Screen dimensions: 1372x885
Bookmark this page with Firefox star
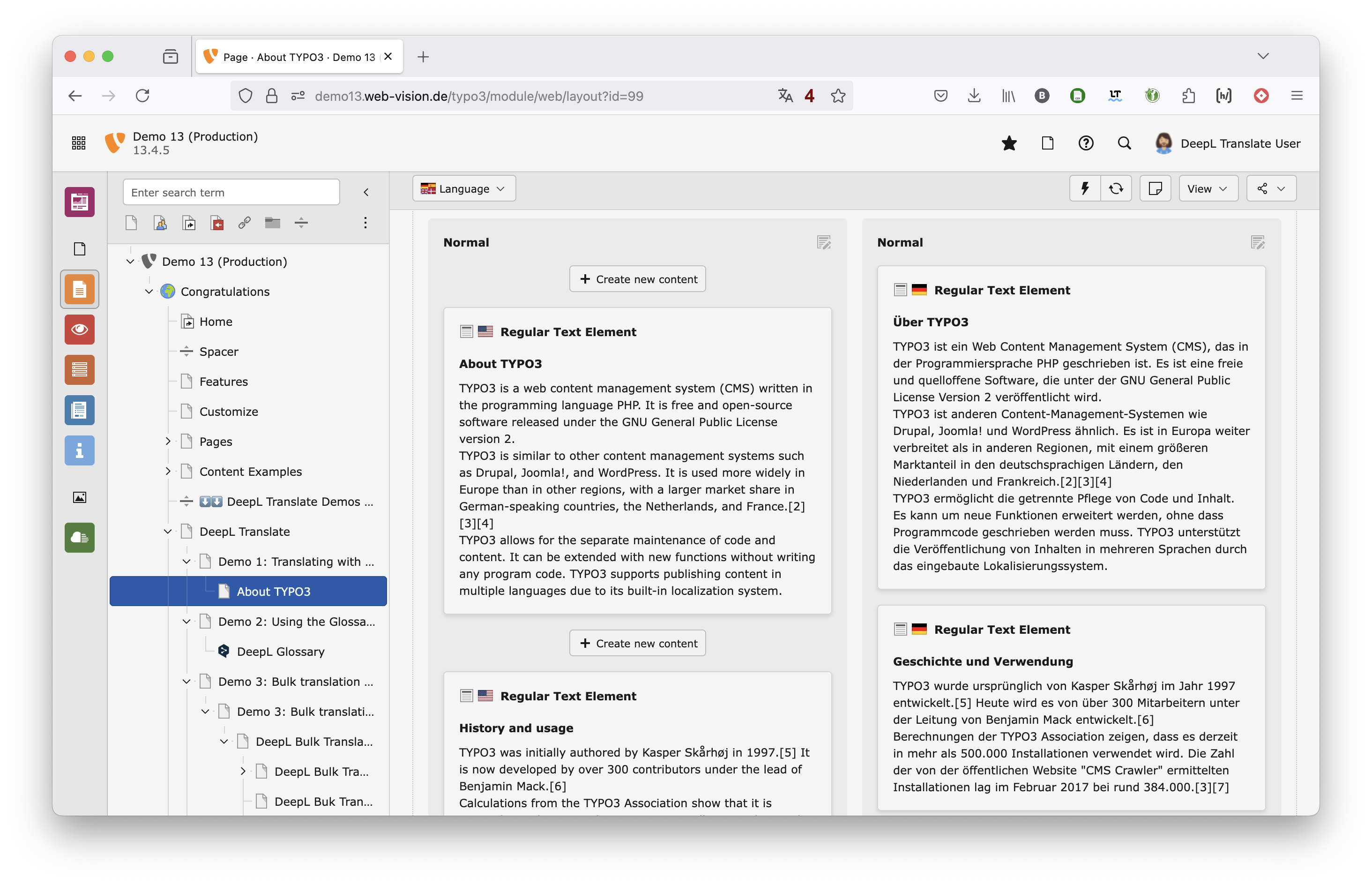(x=838, y=96)
